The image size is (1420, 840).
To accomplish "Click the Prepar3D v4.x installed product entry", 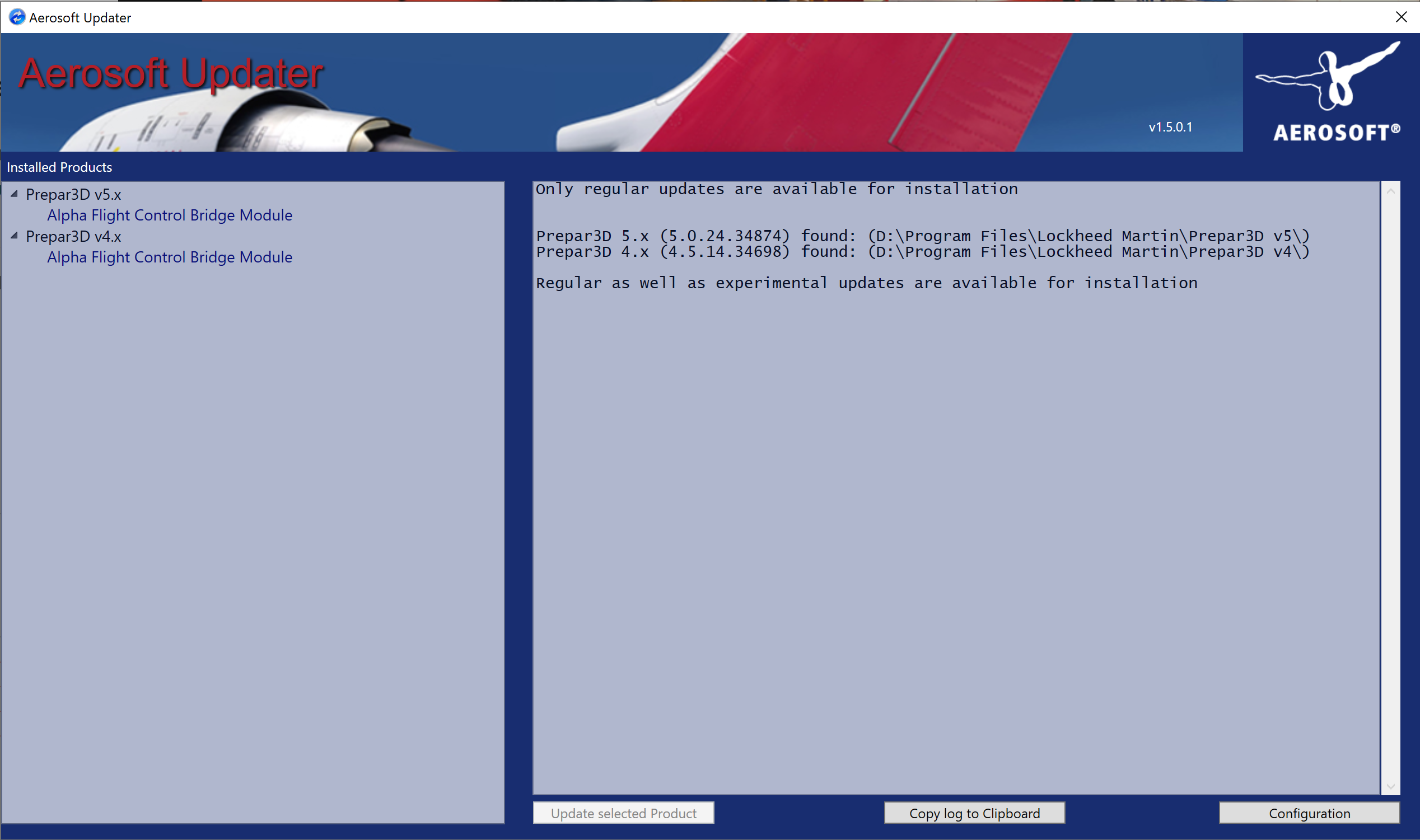I will pyautogui.click(x=75, y=235).
